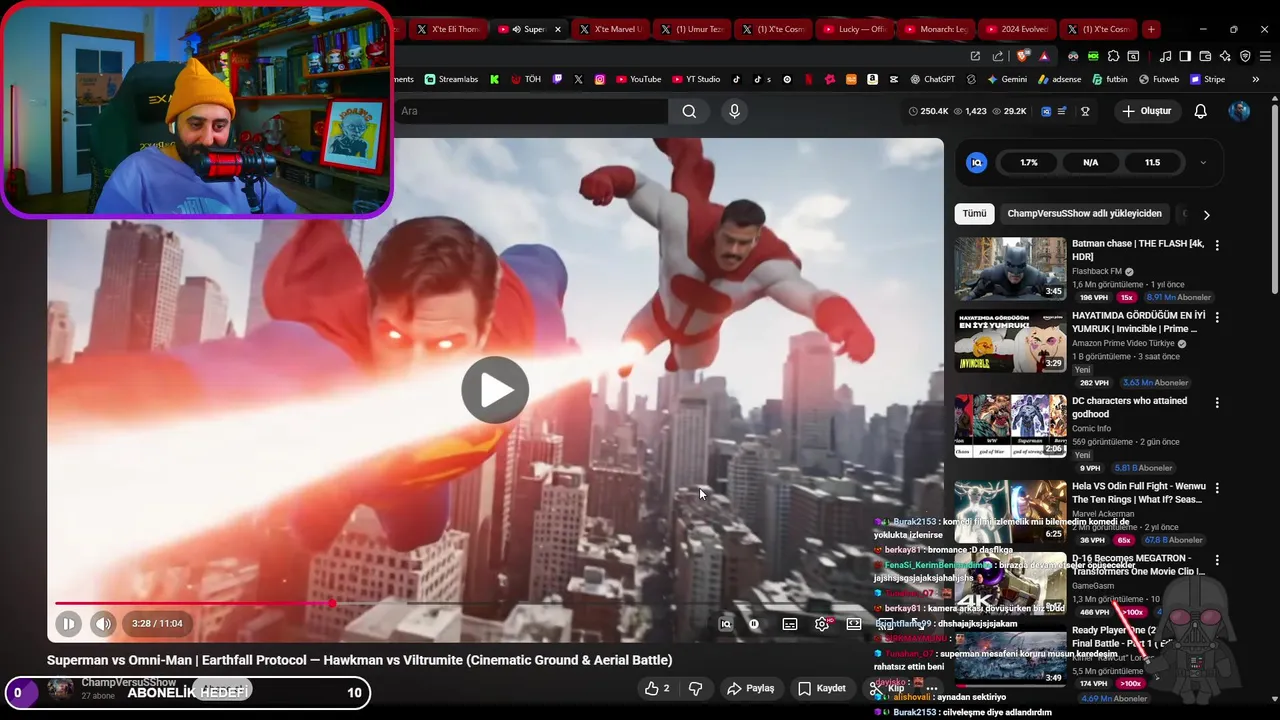The width and height of the screenshot is (1280, 720).
Task: Show more filter chips with right arrow
Action: [x=1206, y=214]
